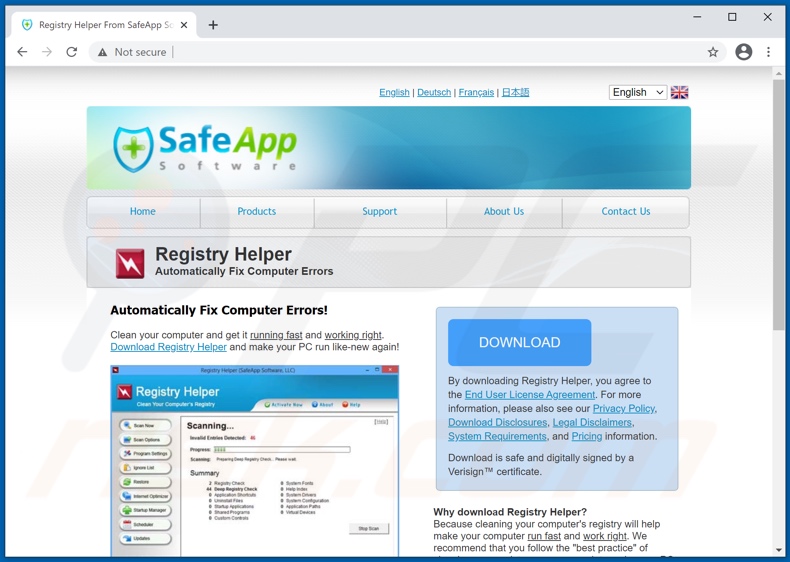Viewport: 790px width, 562px height.
Task: Open the Pricing information link
Action: click(x=586, y=436)
